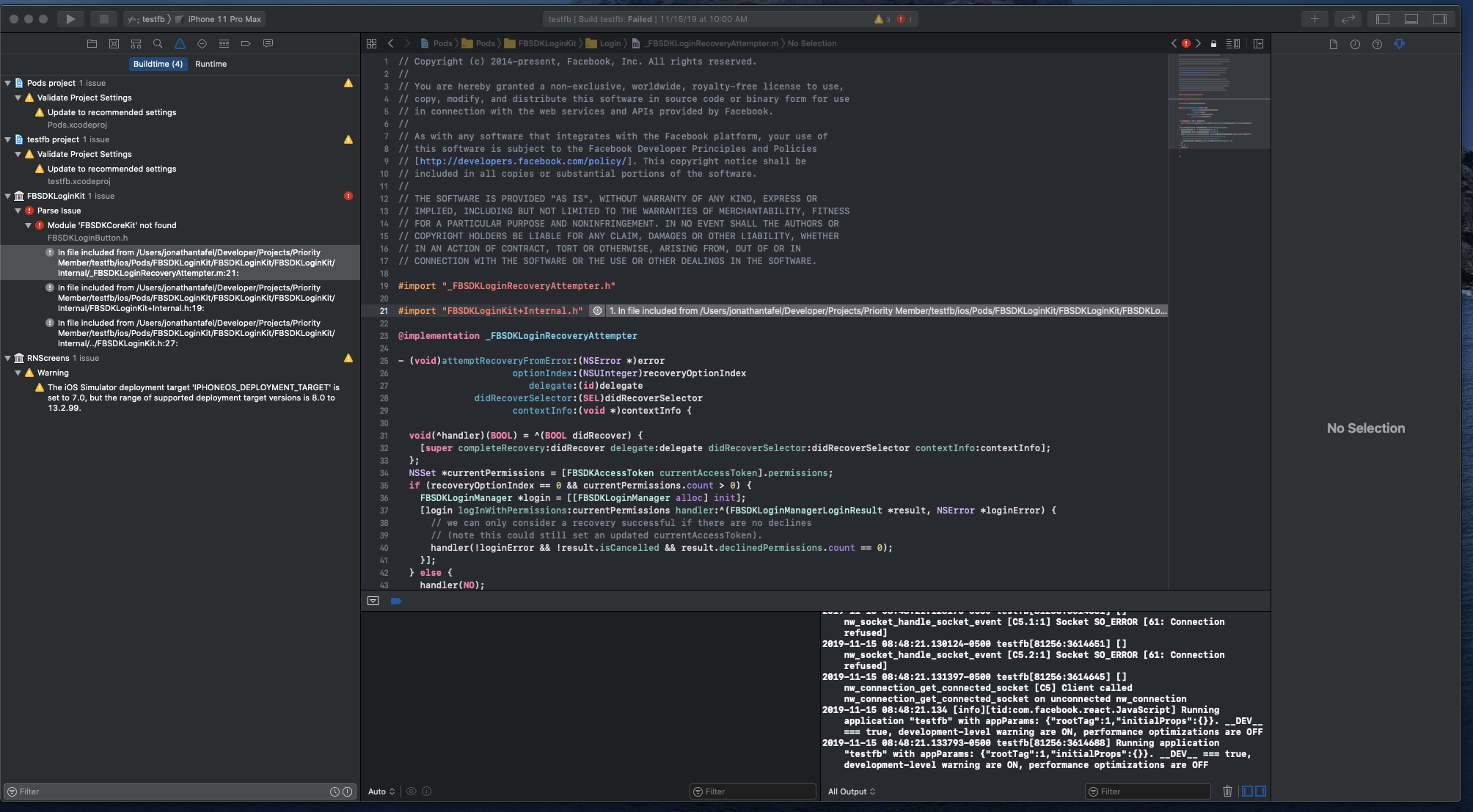Open the Report navigator speech bubble icon
Screen dimensions: 1473x812
coord(268,43)
